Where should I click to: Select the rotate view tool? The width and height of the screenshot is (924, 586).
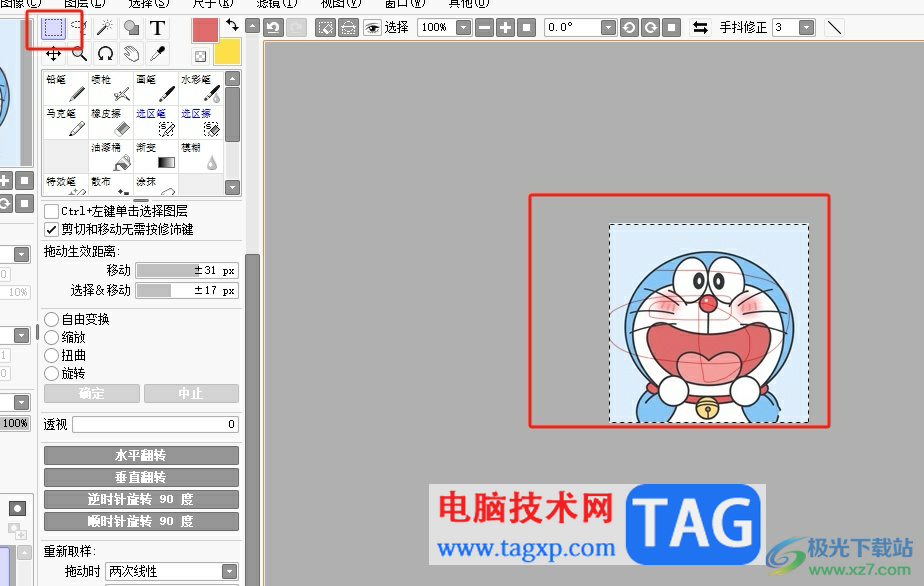pos(105,54)
